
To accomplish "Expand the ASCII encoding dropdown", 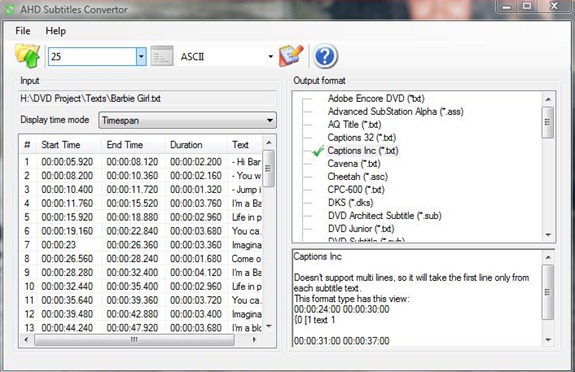I will (271, 56).
